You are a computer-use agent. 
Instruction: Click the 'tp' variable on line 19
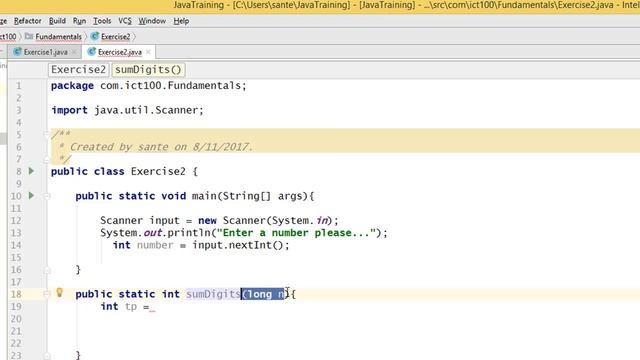(131, 307)
